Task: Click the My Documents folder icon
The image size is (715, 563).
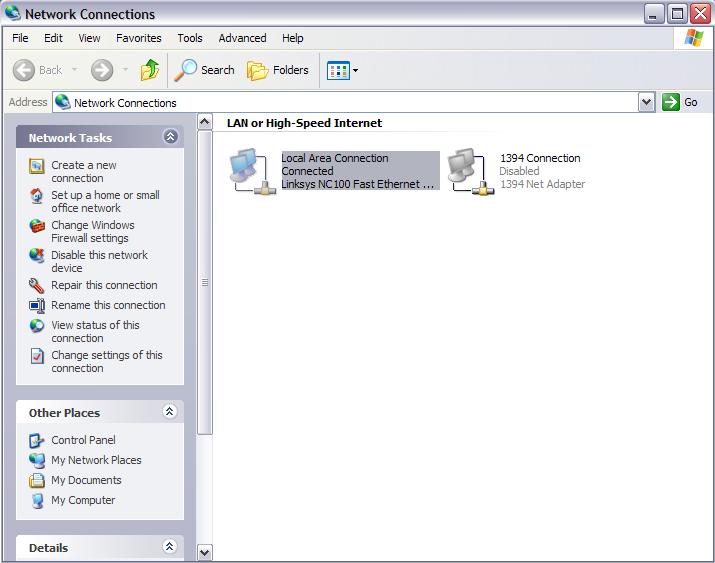Action: point(36,480)
